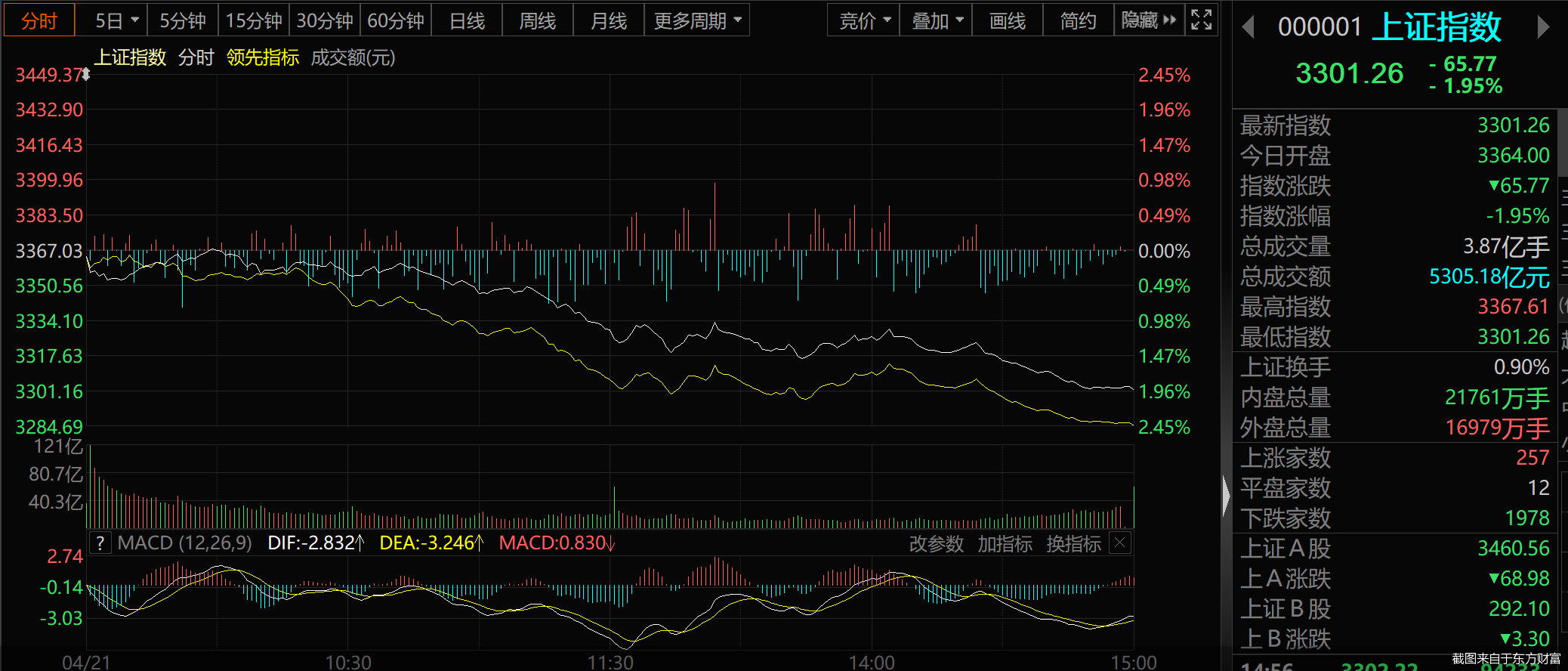Select the 15分钟 period tab
The width and height of the screenshot is (1568, 671).
254,20
